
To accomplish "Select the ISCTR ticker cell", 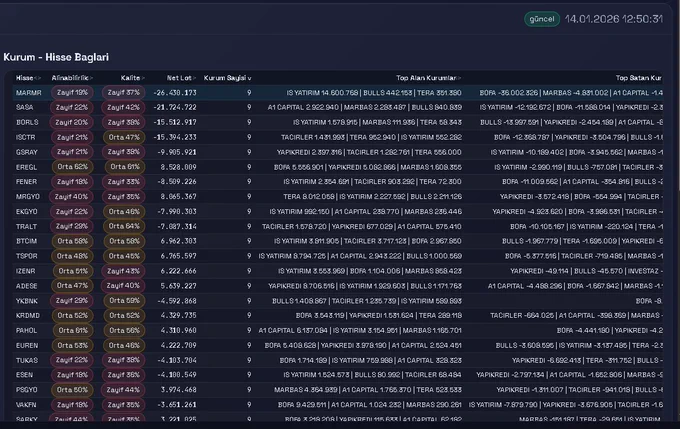I will [26, 137].
